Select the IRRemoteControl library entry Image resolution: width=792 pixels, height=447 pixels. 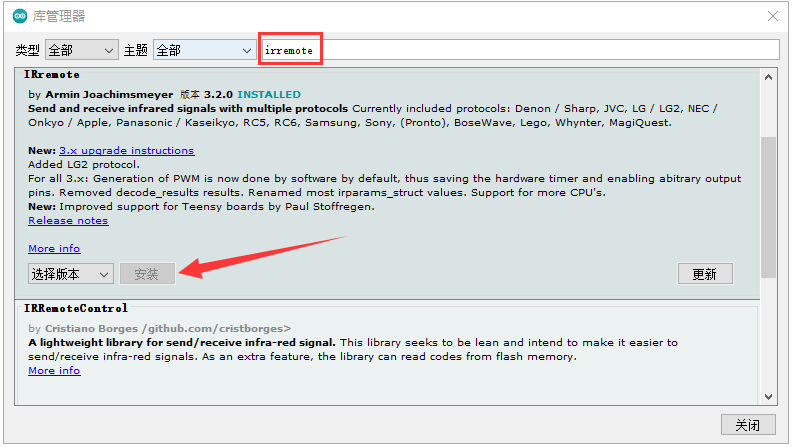coord(76,309)
